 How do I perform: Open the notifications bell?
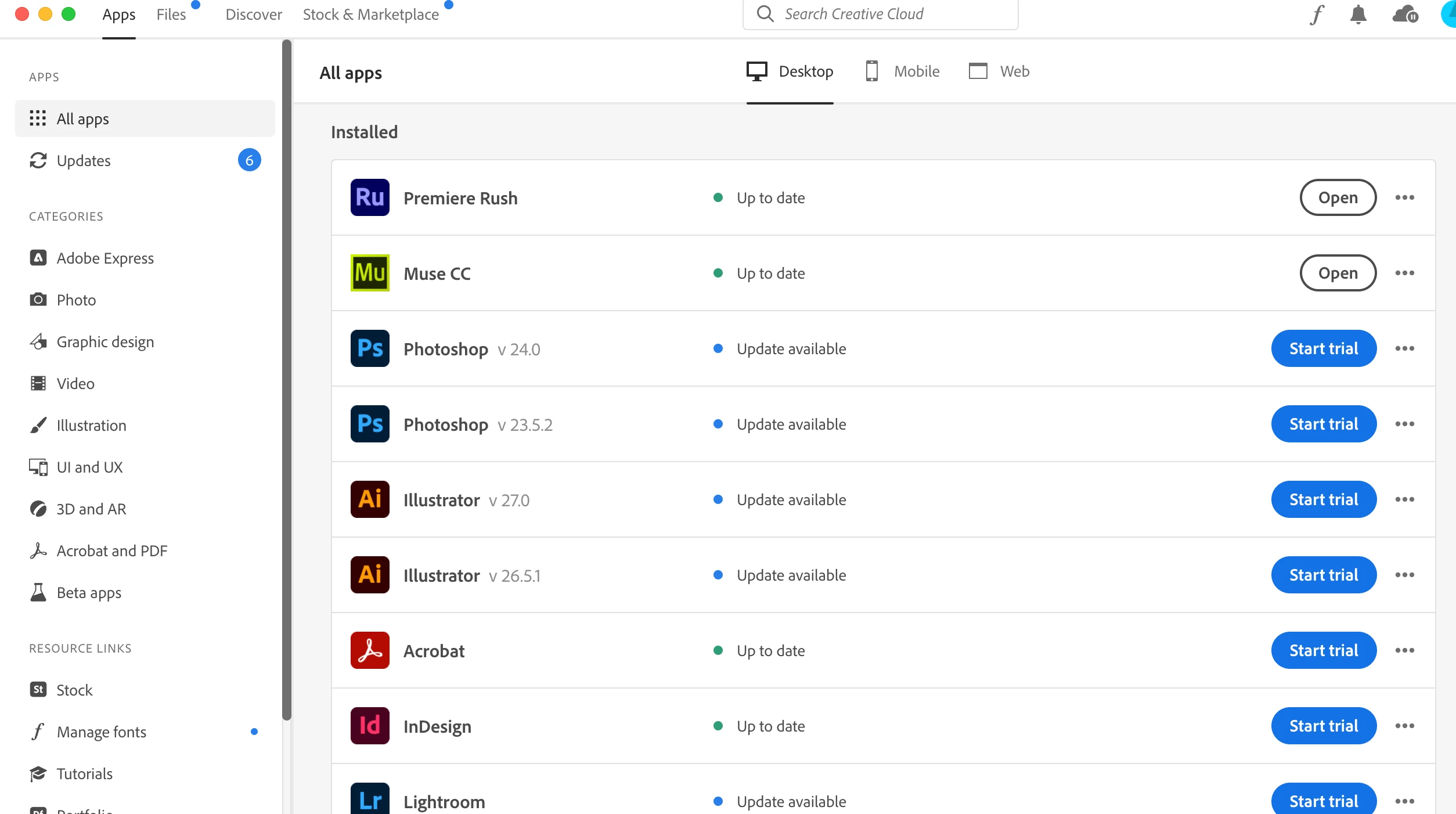point(1358,15)
